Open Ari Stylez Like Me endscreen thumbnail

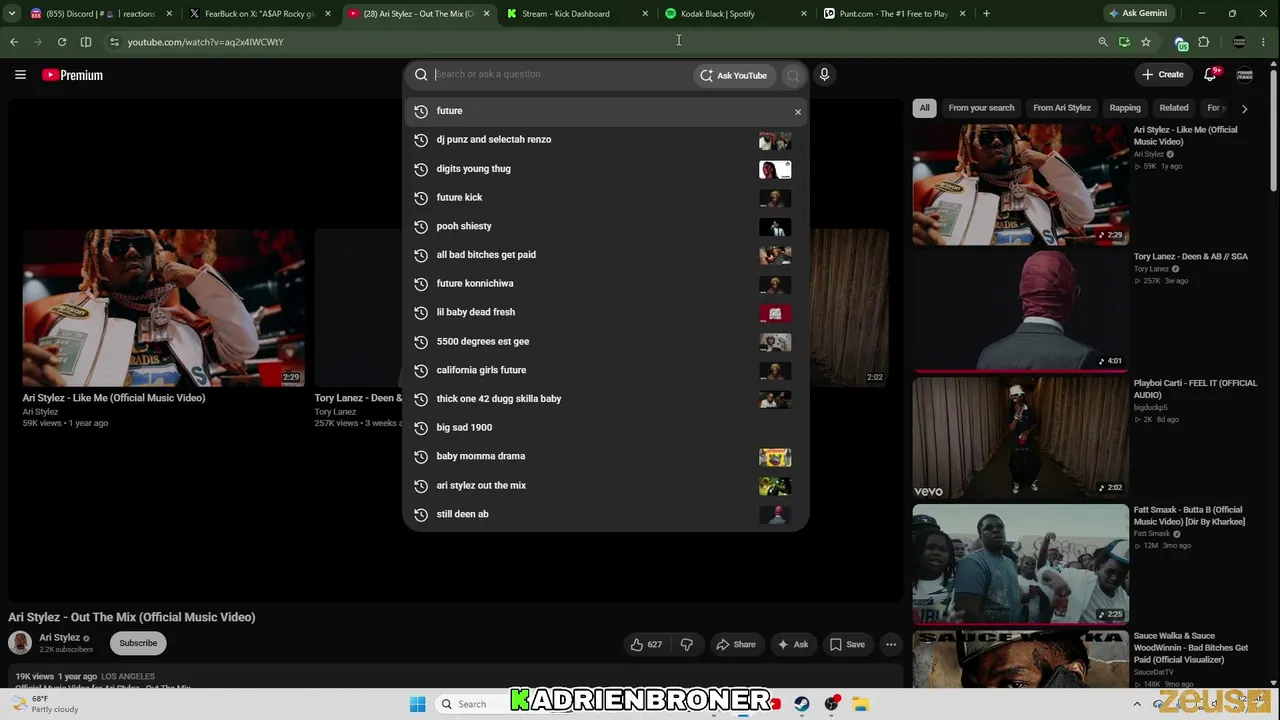(164, 307)
